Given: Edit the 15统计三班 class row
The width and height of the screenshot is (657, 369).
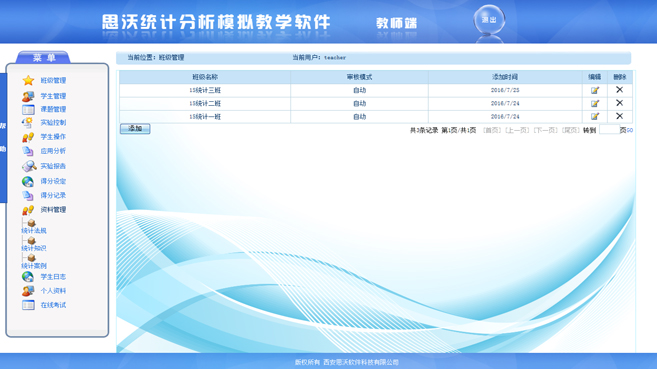Looking at the screenshot, I should pos(595,90).
